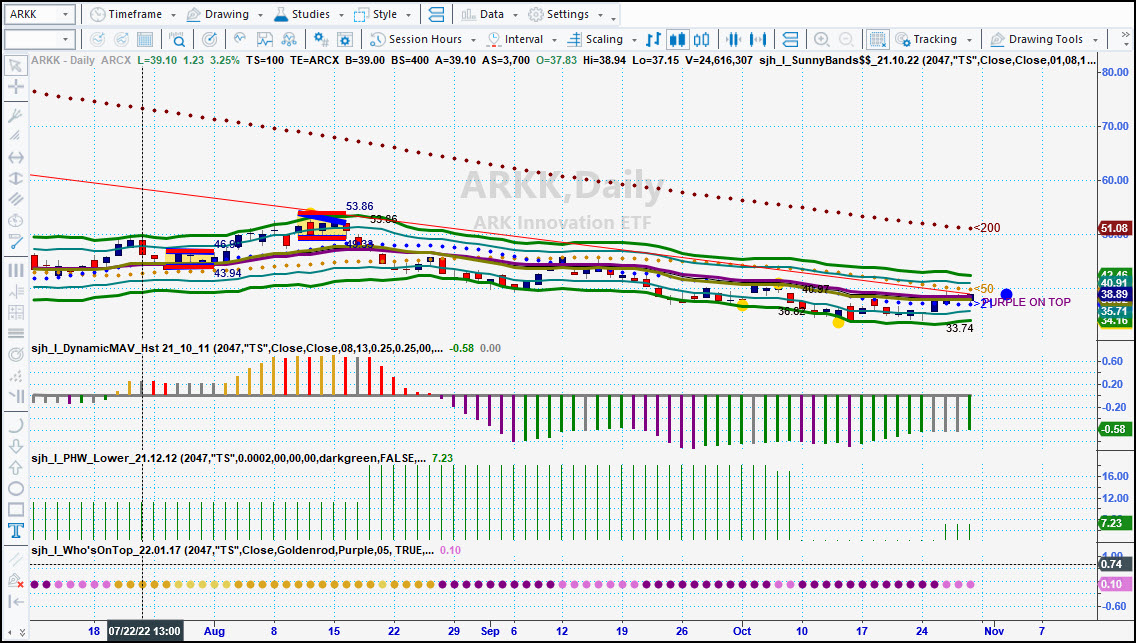Screen dimensions: 1136x643
Task: Click the target with arrow icon
Action: click(209, 39)
